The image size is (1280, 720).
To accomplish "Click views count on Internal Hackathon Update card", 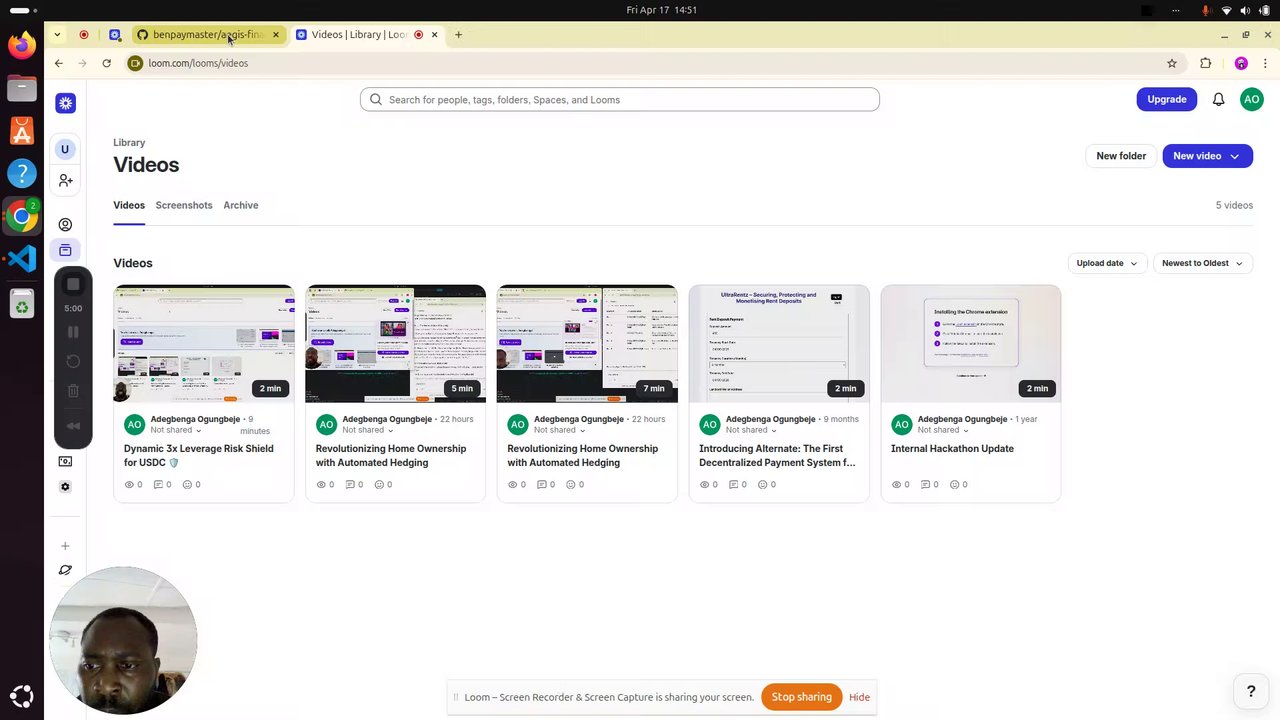I will pos(900,485).
